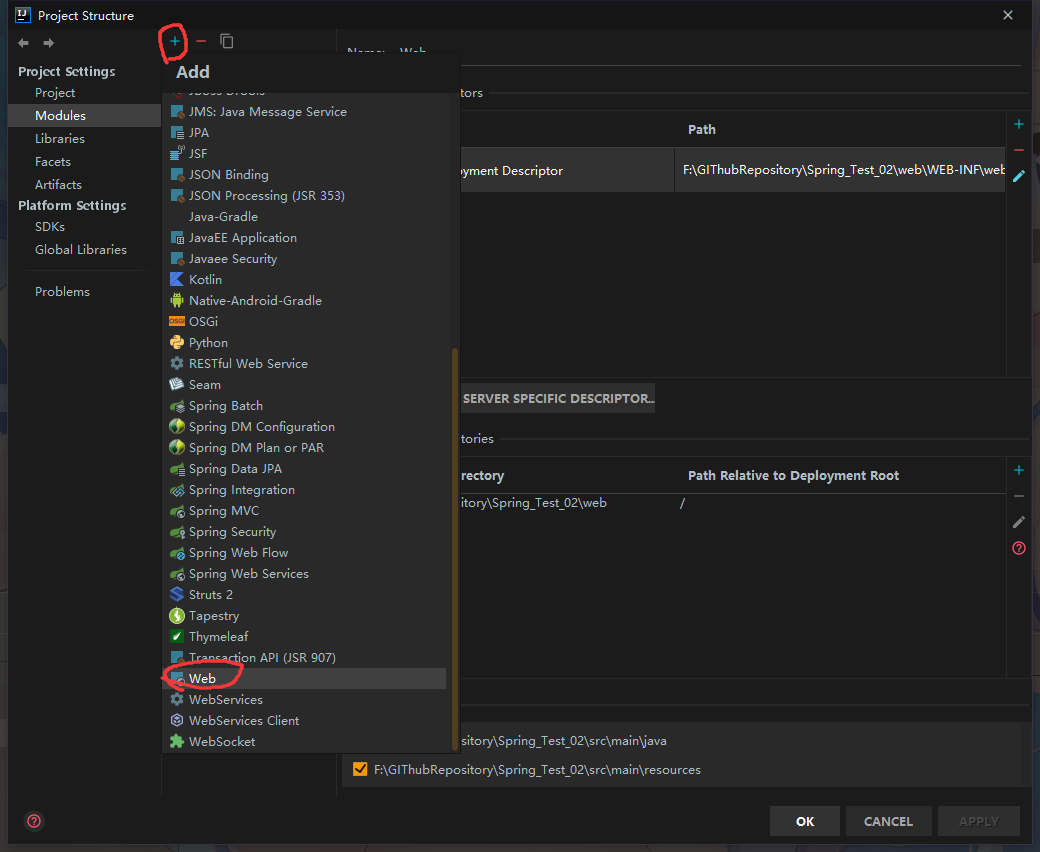Image resolution: width=1040 pixels, height=852 pixels.
Task: Click the remove (−) module toolbar icon
Action: pyautogui.click(x=201, y=42)
